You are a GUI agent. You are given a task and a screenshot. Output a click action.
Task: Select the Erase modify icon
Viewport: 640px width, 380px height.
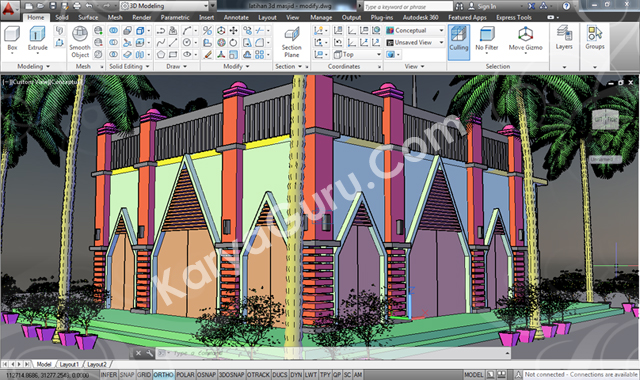208,54
